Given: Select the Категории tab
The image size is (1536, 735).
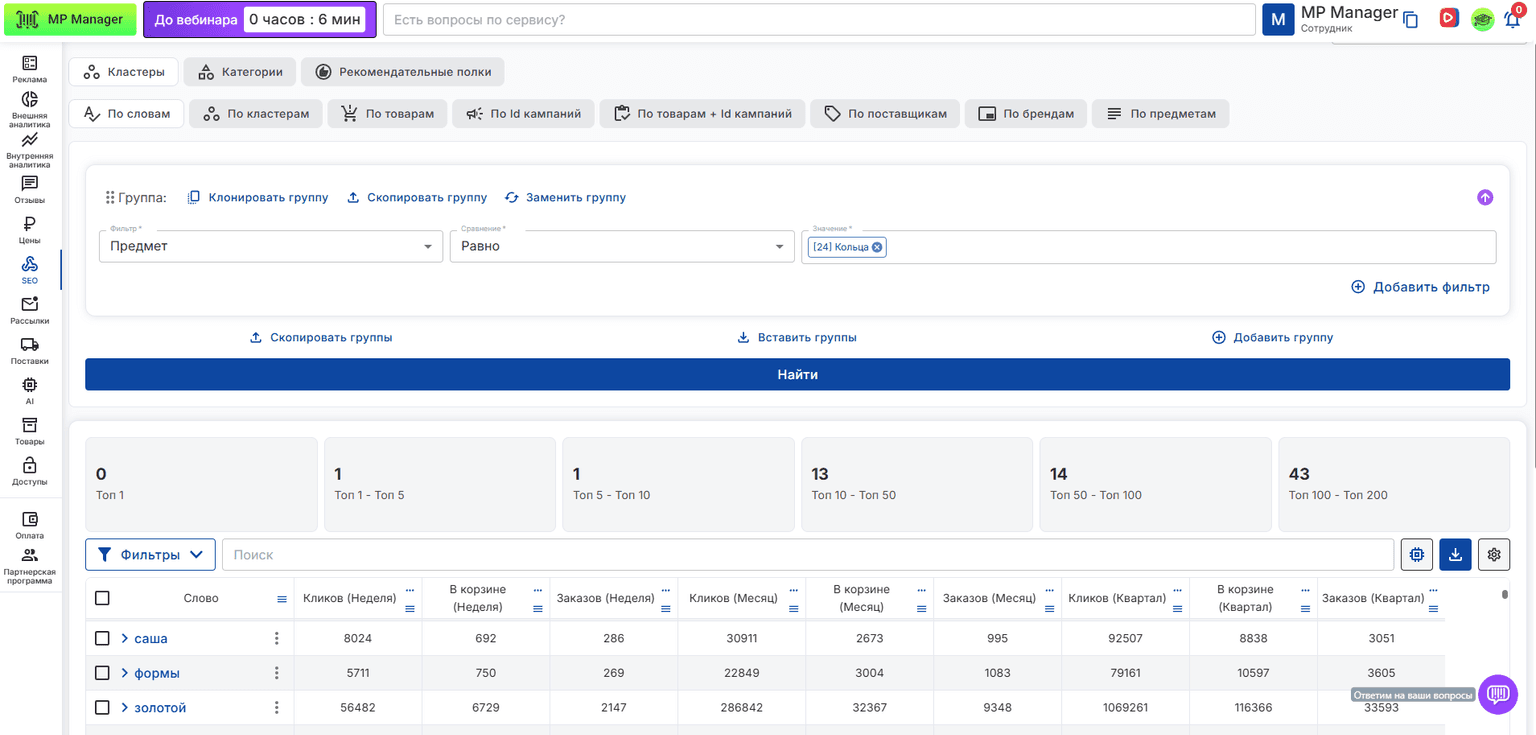Looking at the screenshot, I should pos(240,72).
